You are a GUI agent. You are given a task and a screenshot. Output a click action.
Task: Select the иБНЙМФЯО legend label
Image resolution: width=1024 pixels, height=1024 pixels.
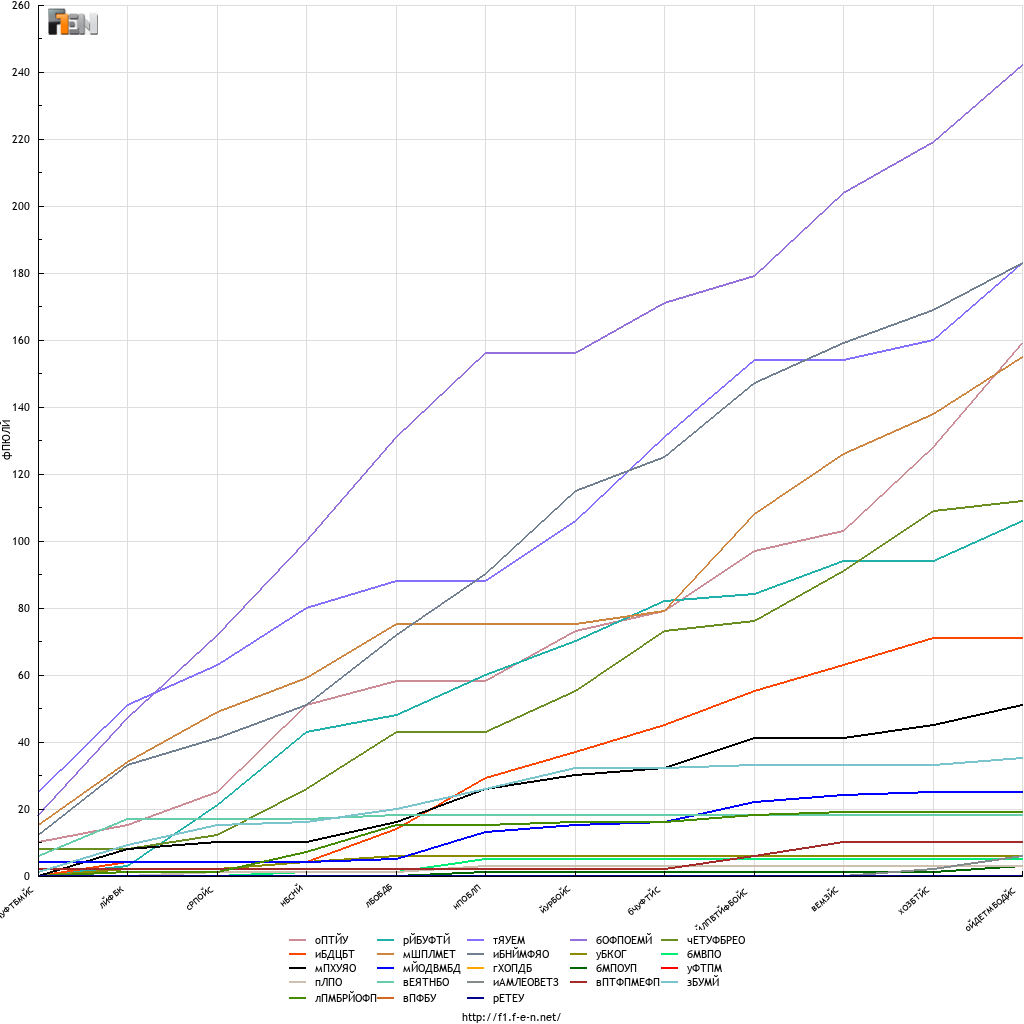pyautogui.click(x=521, y=954)
